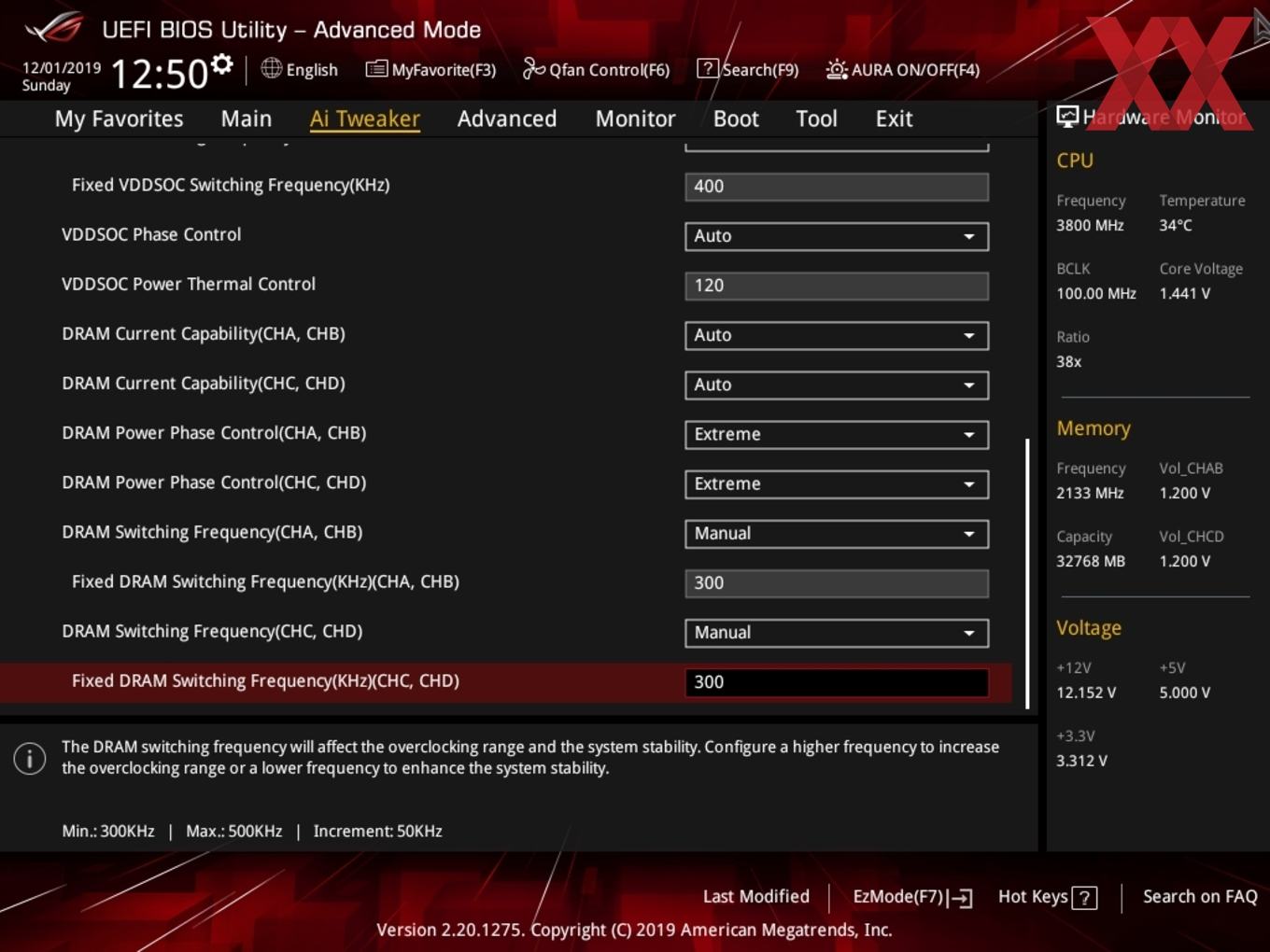This screenshot has height=952, width=1270.
Task: Click the Hardware Monitor screen icon
Action: click(x=1067, y=116)
